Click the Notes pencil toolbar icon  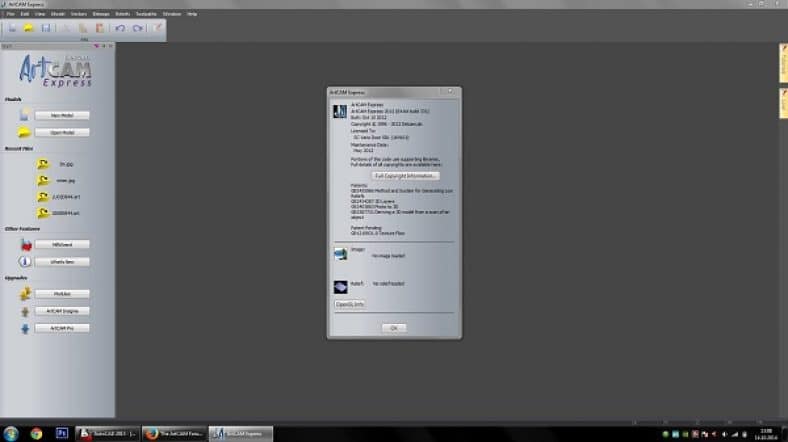click(x=158, y=28)
